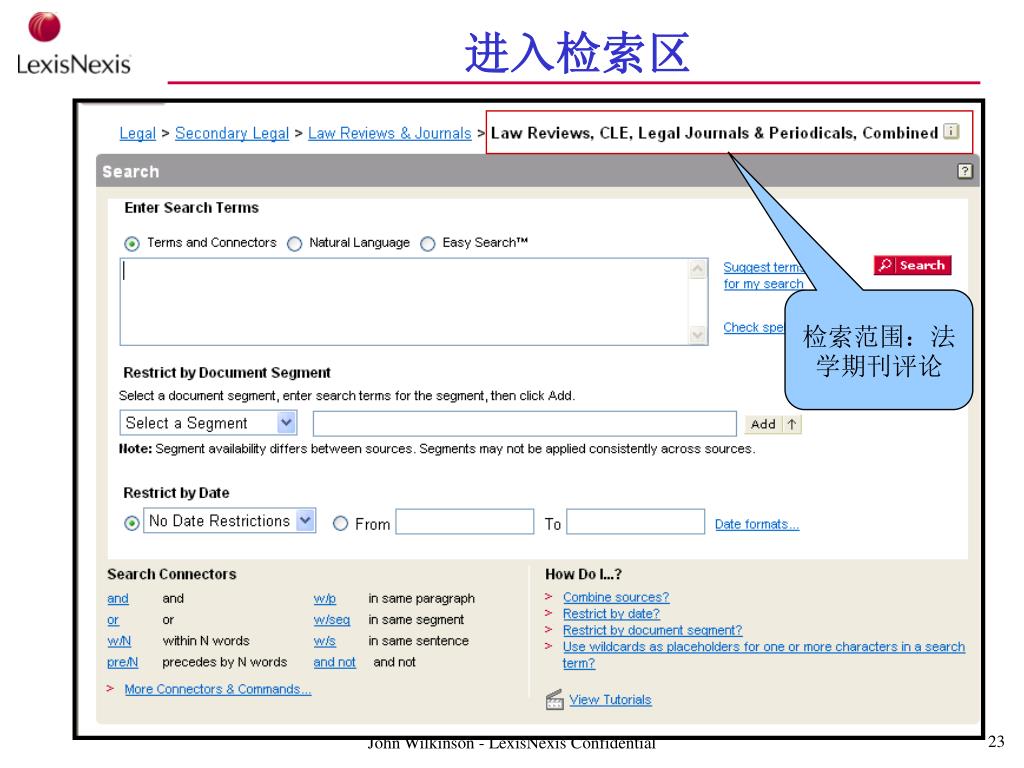Click the source info icon after Combined
Image resolution: width=1024 pixels, height=768 pixels.
tap(952, 131)
